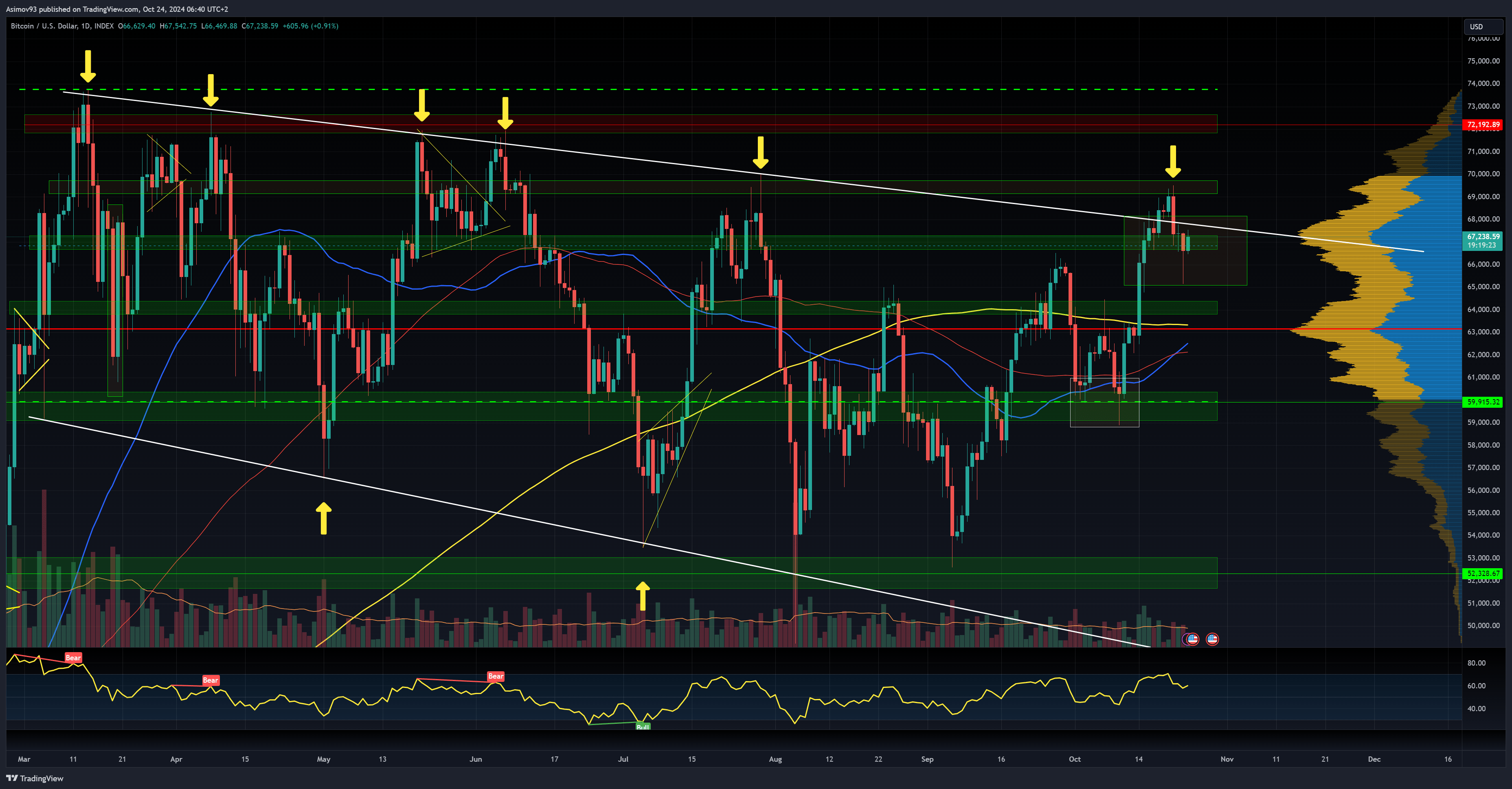The height and width of the screenshot is (789, 1512).
Task: Click the Jun label on time axis
Action: (x=476, y=759)
